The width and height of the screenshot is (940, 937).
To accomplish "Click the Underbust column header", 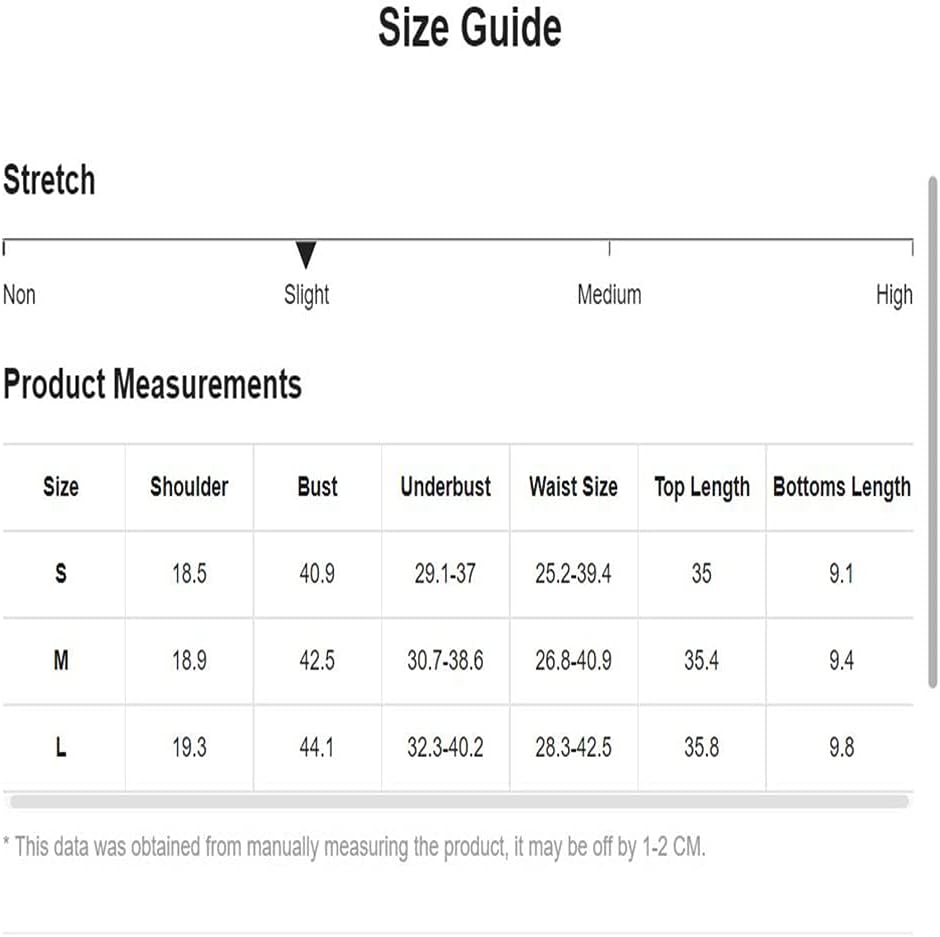I will pyautogui.click(x=445, y=487).
